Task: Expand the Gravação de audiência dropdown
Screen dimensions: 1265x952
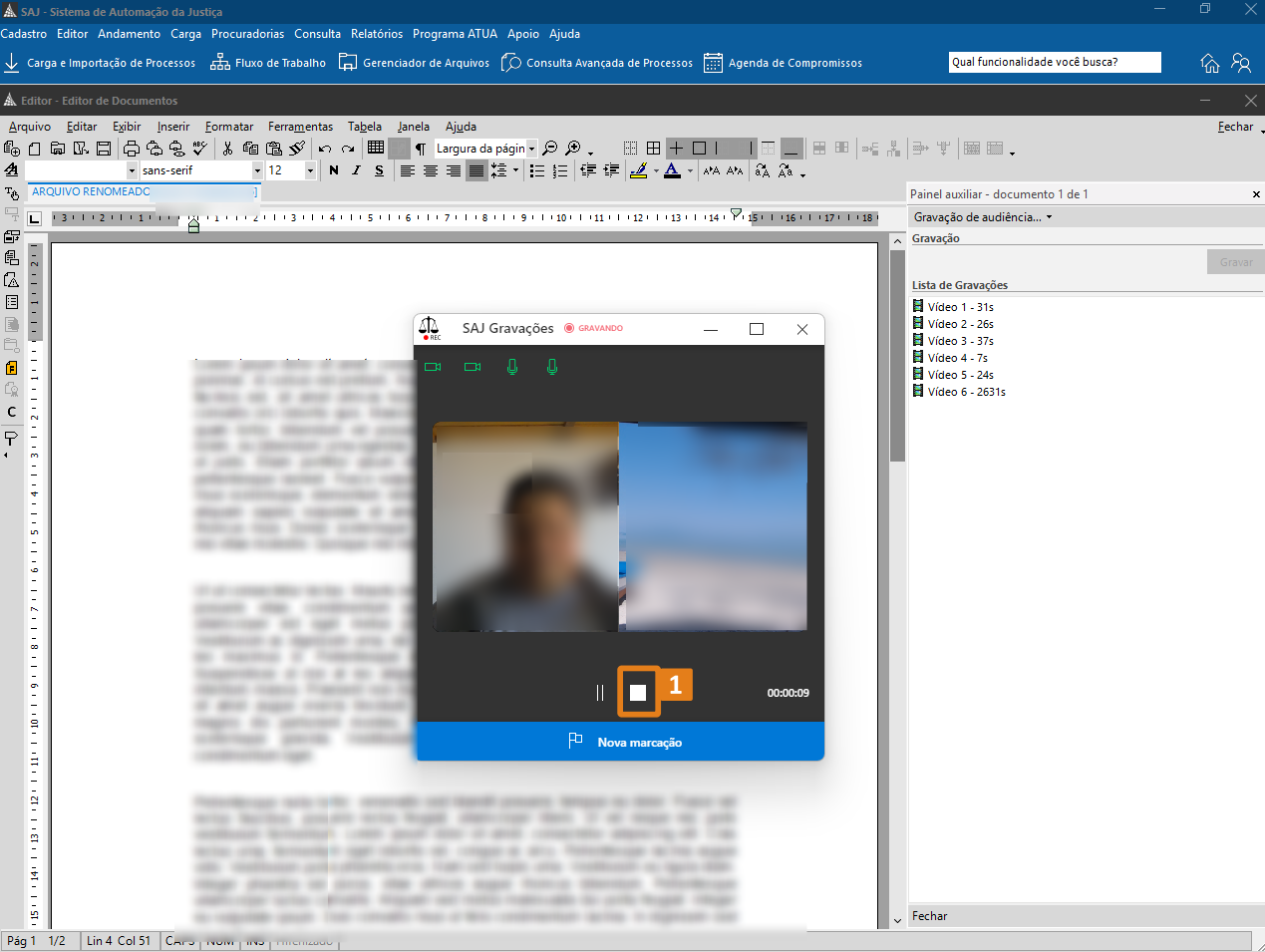Action: (x=983, y=217)
